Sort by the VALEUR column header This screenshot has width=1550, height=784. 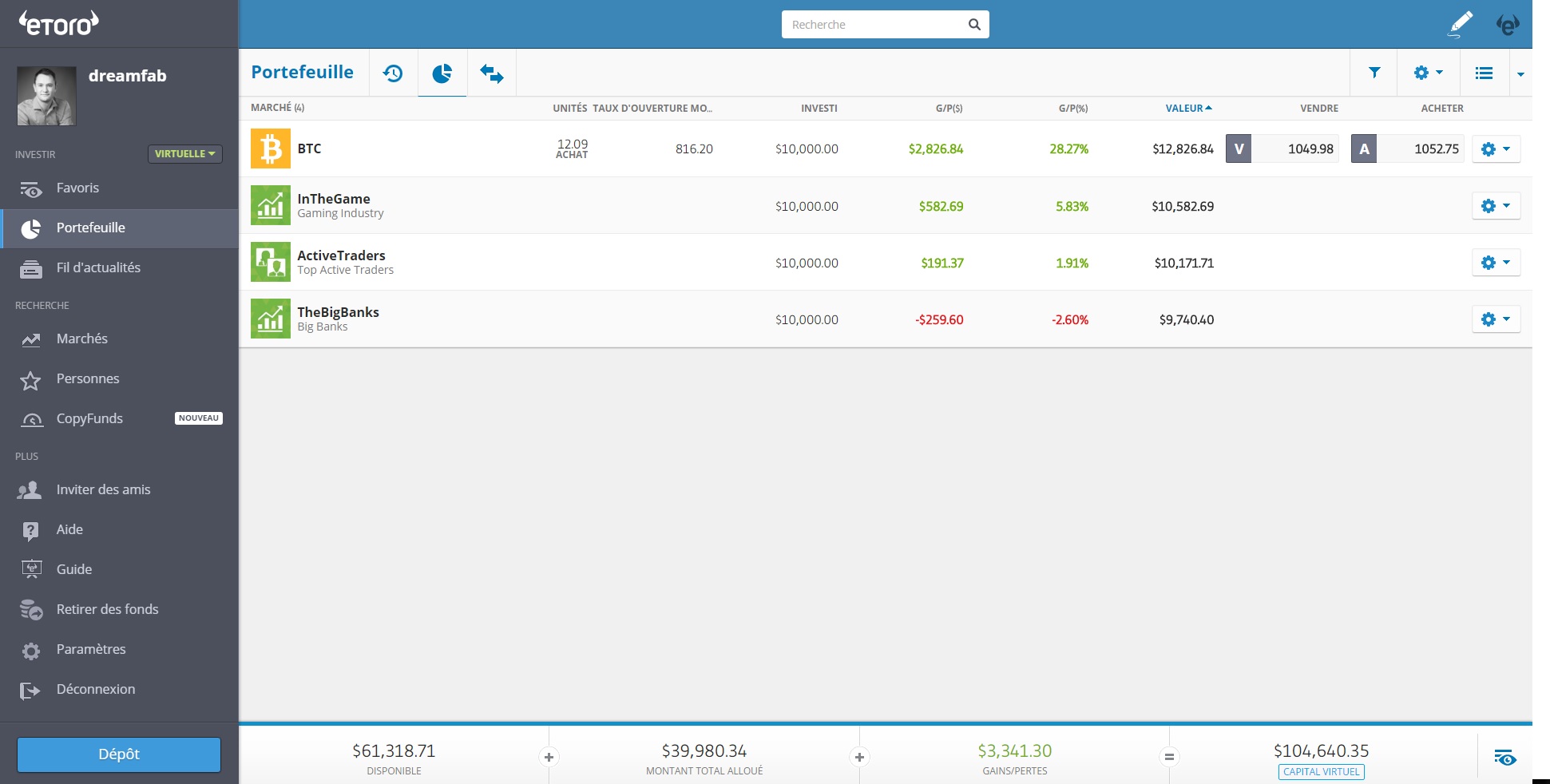point(1187,108)
